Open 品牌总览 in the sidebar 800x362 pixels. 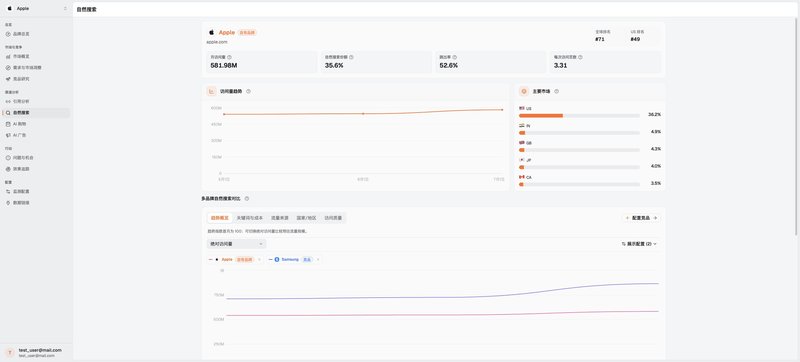point(36,34)
